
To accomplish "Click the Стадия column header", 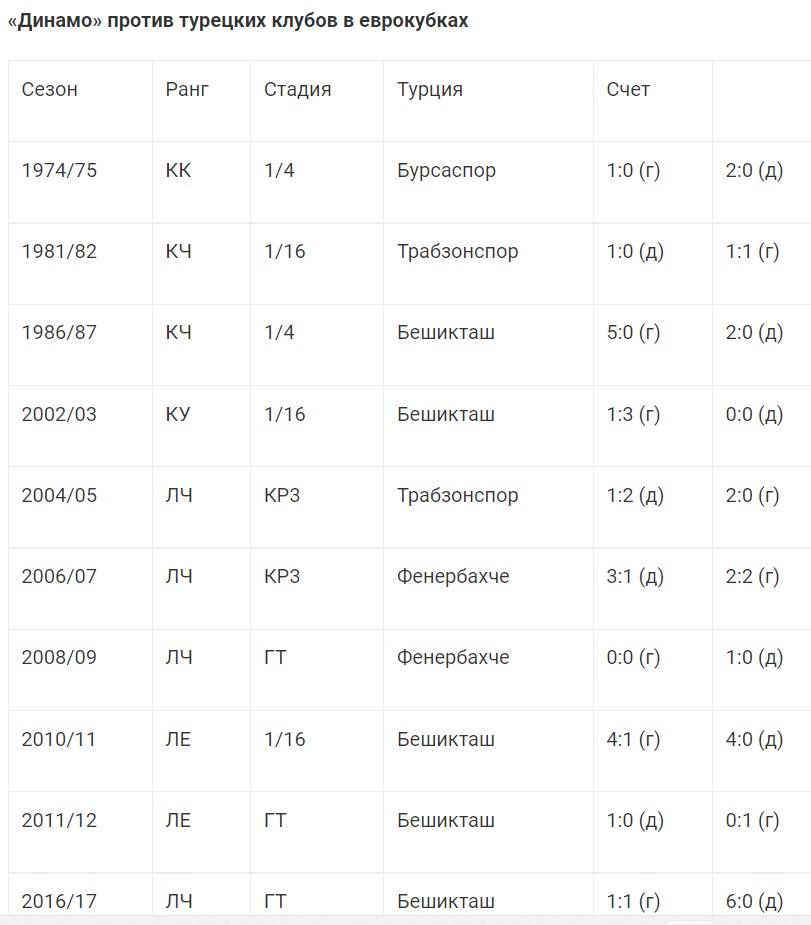I will [x=297, y=89].
